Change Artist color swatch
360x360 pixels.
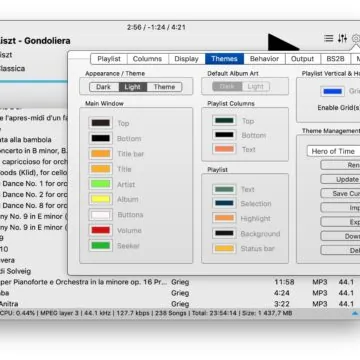pos(101,184)
